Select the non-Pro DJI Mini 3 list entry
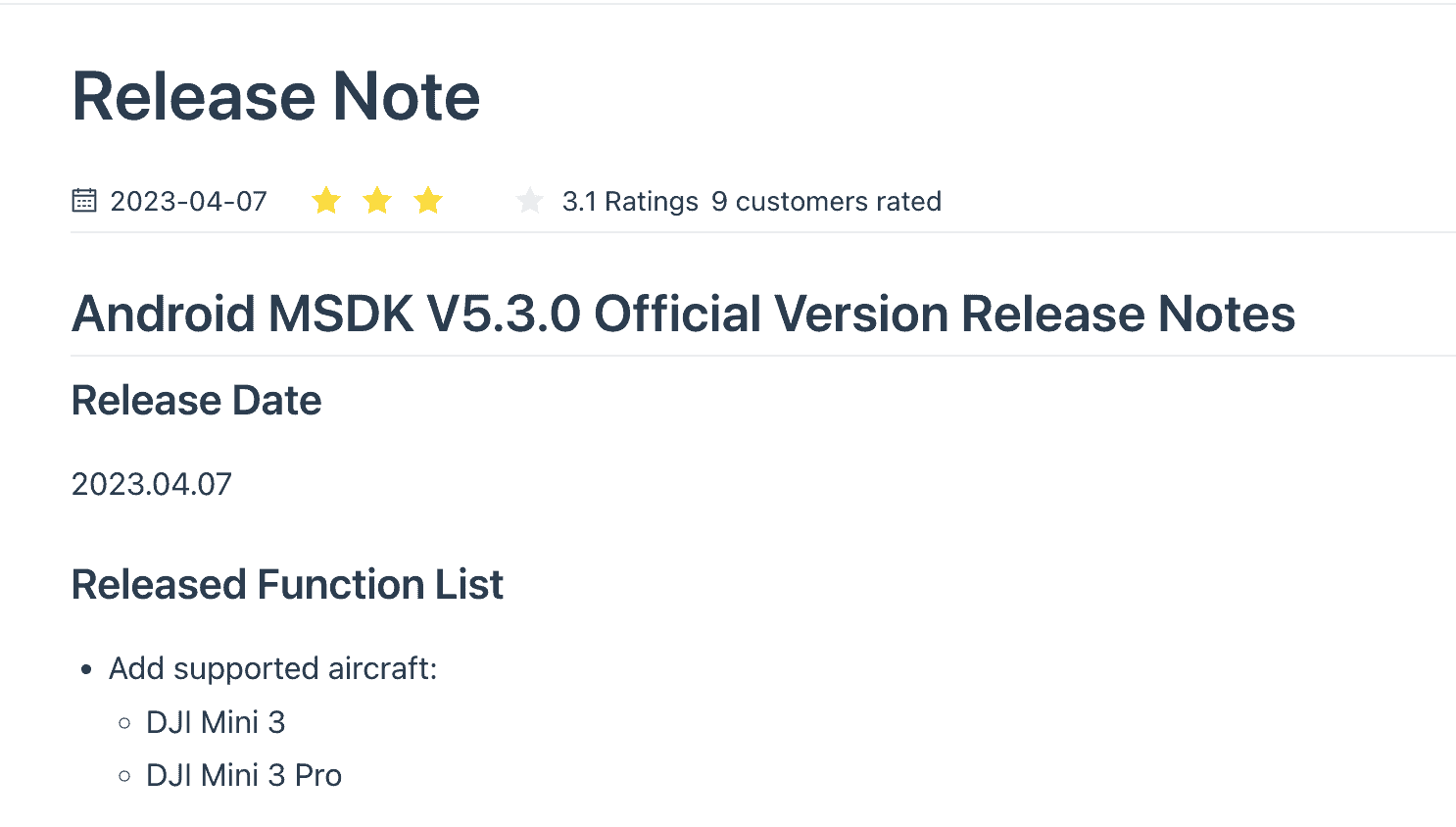This screenshot has height=827, width=1456. pos(216,722)
